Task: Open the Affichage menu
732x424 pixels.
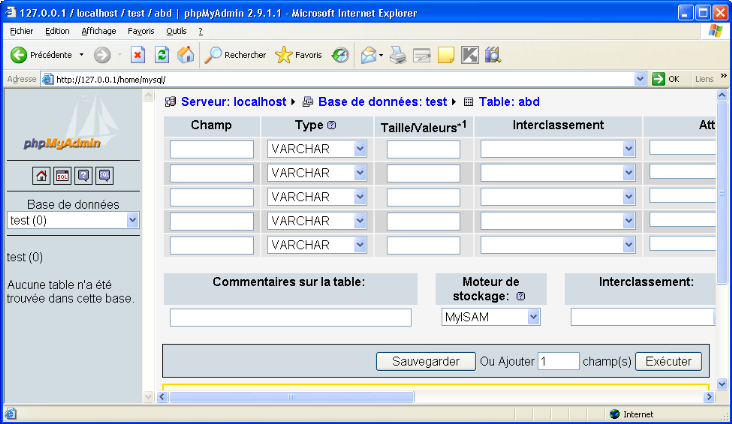Action: (x=98, y=31)
